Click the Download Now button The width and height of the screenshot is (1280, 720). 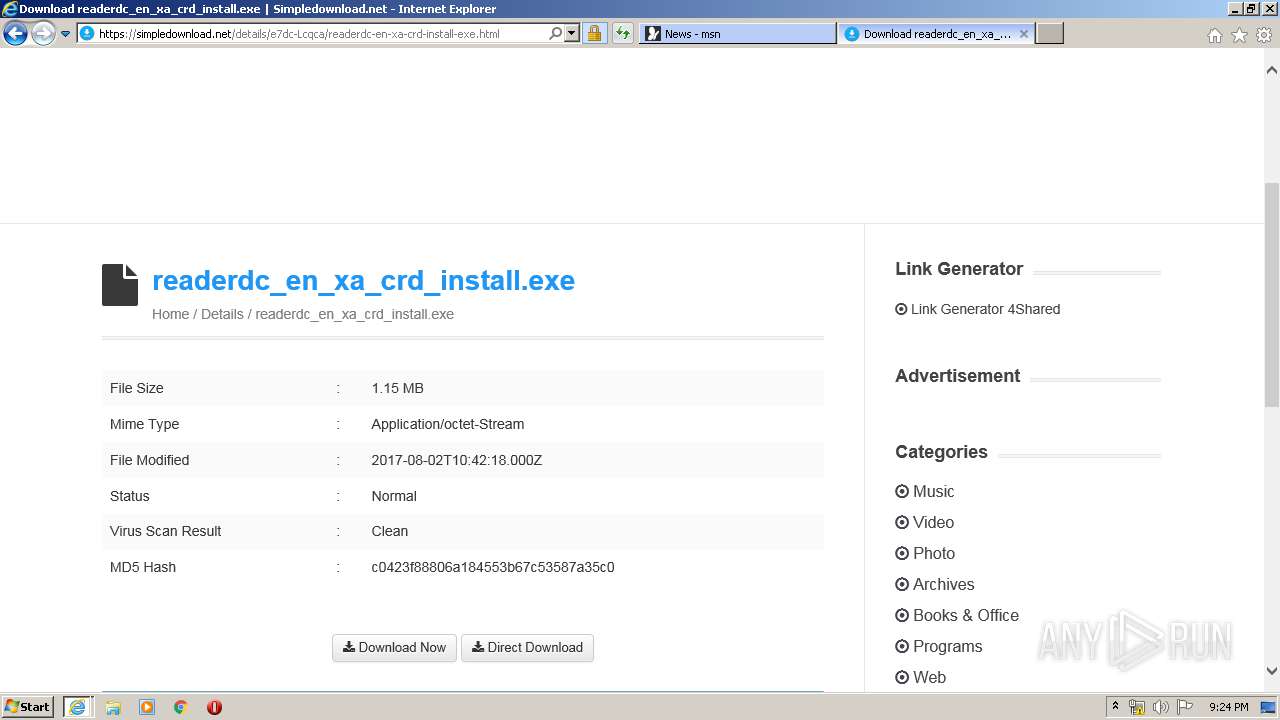[394, 648]
